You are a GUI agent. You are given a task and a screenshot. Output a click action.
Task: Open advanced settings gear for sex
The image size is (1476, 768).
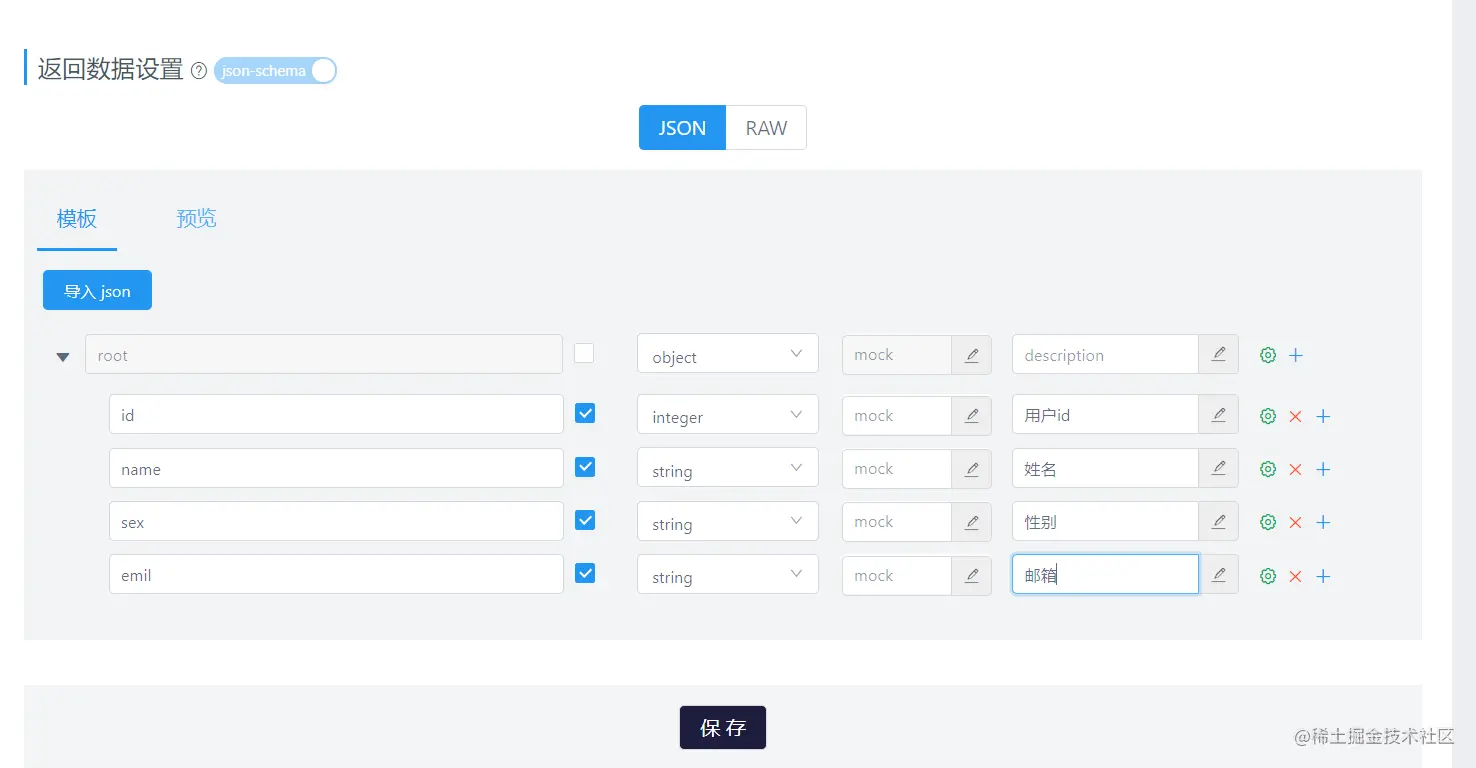pos(1268,522)
